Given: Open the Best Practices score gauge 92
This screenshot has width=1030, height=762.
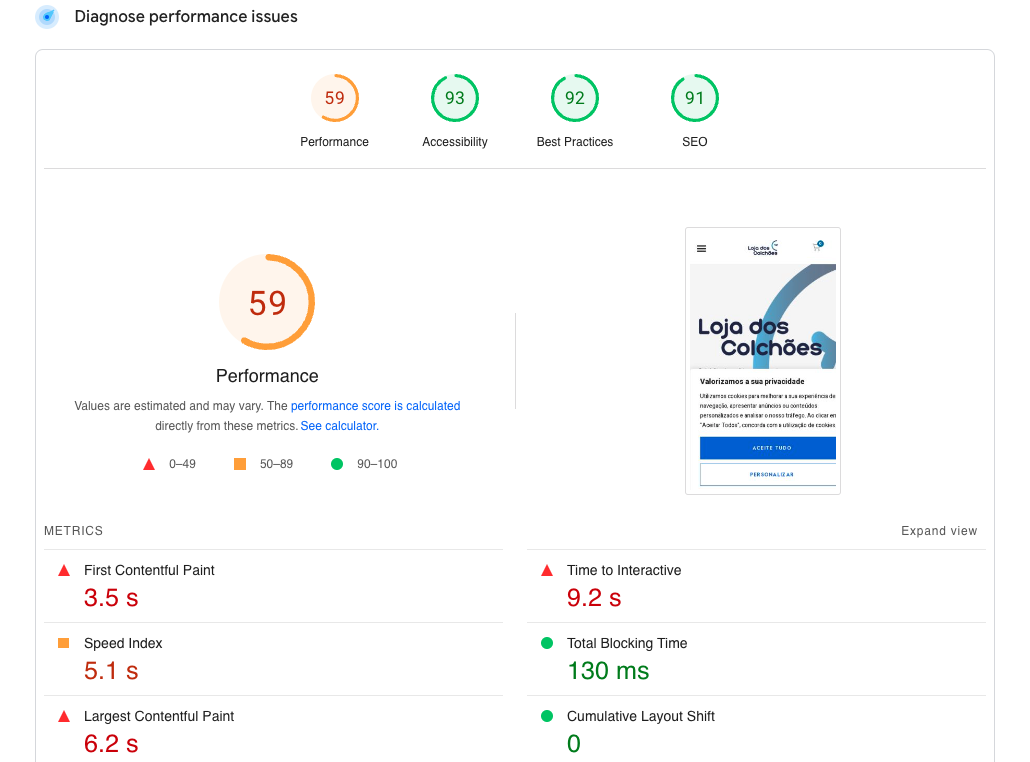Looking at the screenshot, I should 575,98.
